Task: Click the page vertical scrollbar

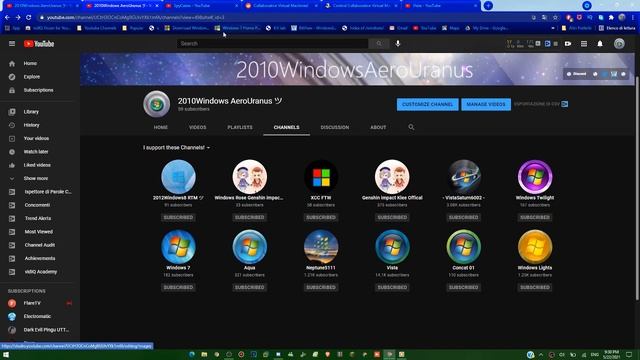Action: coord(637,188)
